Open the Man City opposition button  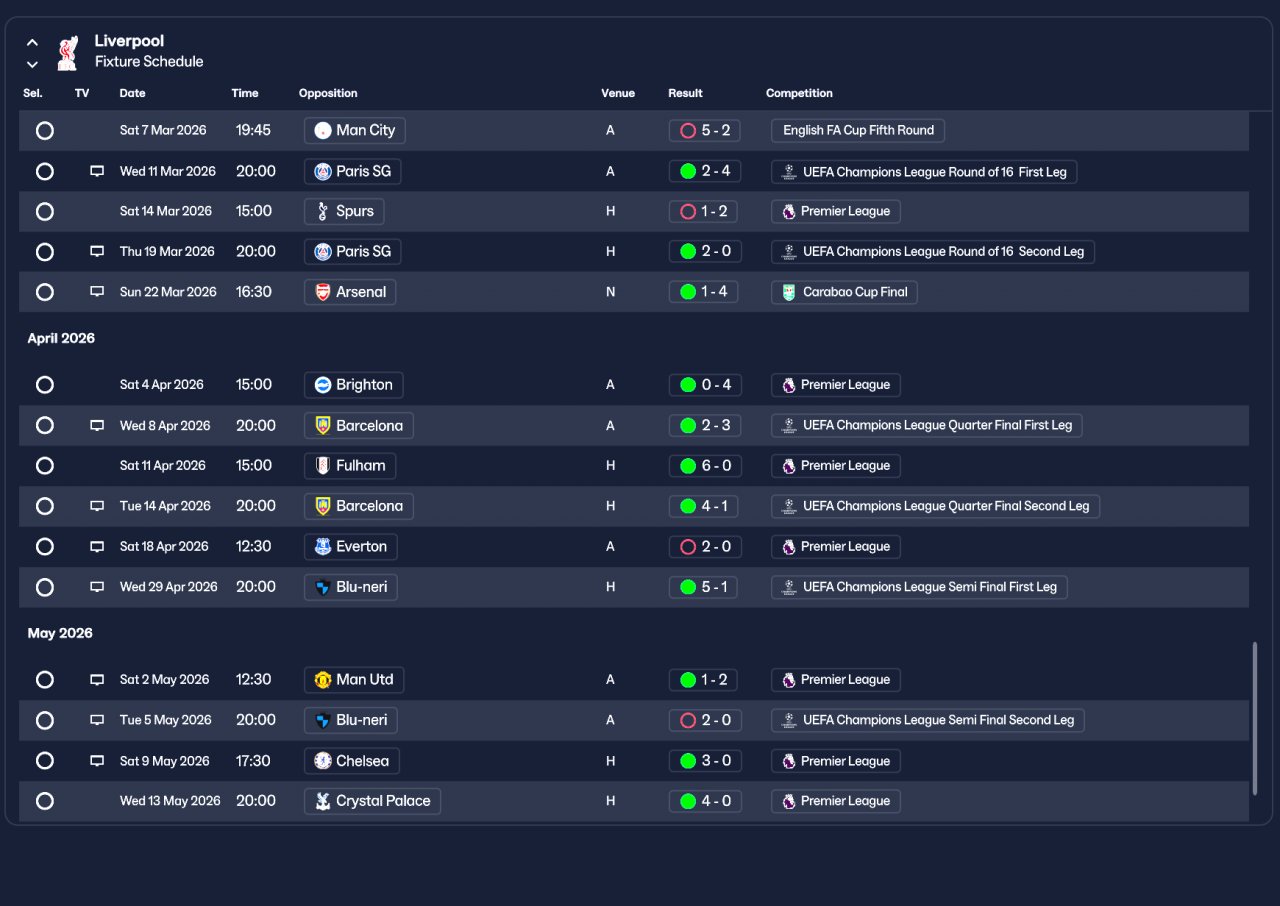[x=354, y=130]
